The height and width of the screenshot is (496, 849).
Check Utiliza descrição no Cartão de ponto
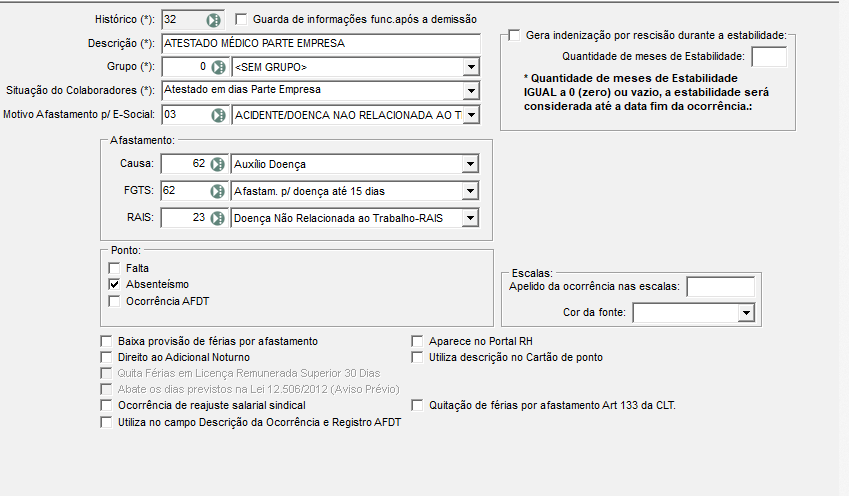(417, 357)
